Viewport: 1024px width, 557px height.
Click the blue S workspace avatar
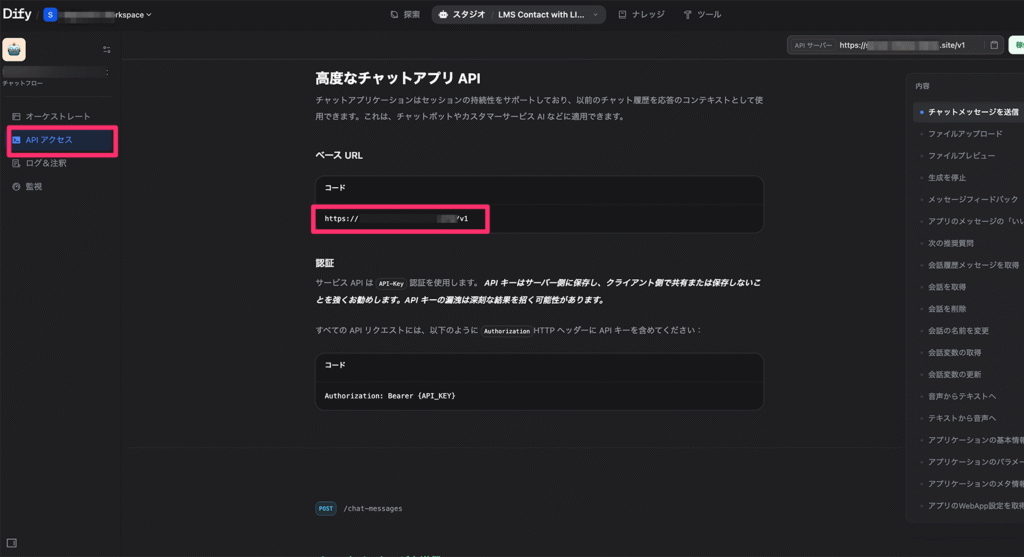50,14
